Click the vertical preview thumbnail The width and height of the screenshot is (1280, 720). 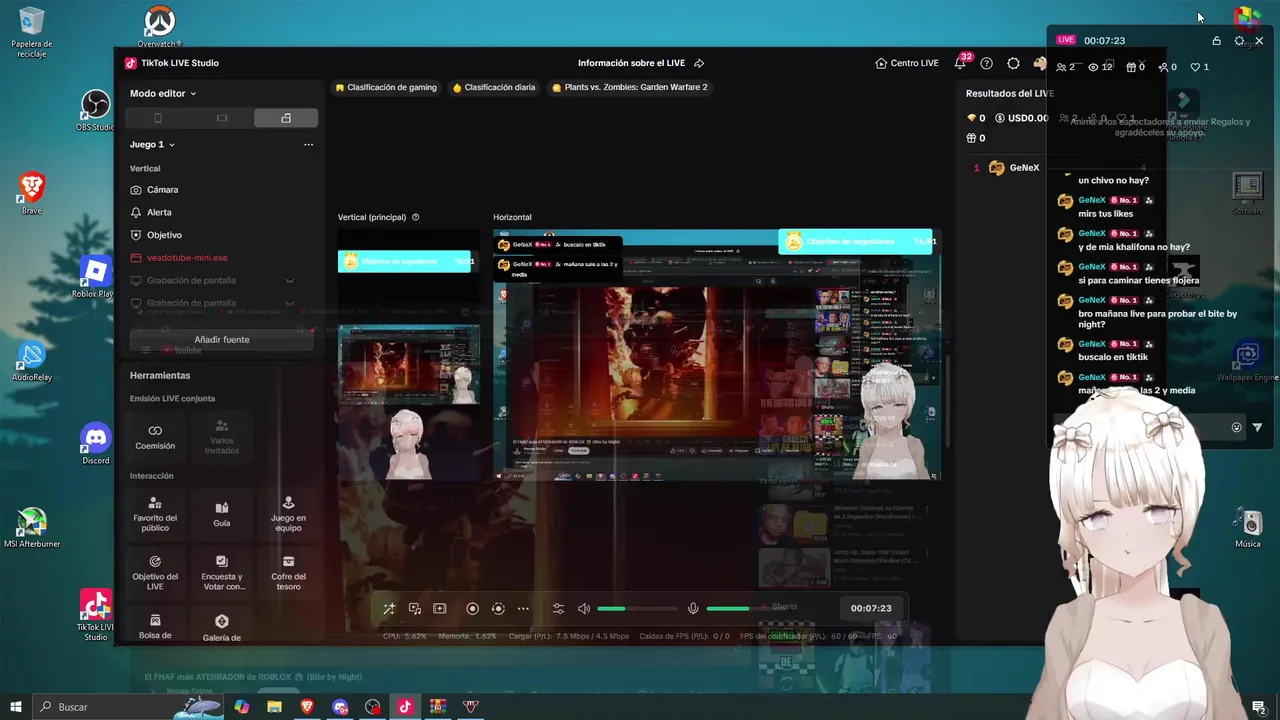409,355
